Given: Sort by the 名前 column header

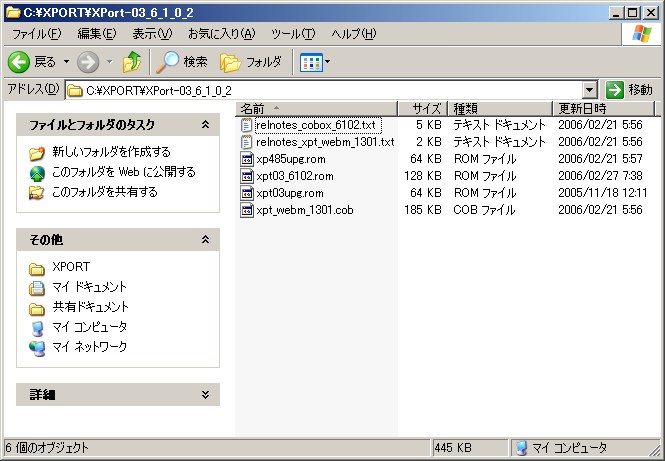Looking at the screenshot, I should tap(316, 109).
